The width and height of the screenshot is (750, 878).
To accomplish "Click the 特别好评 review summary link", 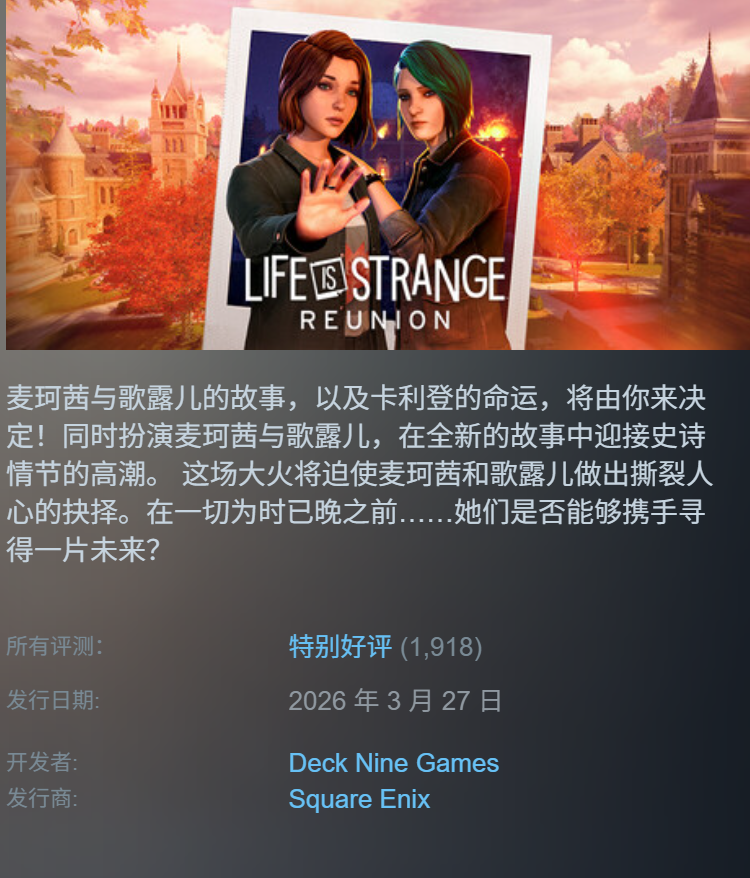I will click(x=340, y=647).
